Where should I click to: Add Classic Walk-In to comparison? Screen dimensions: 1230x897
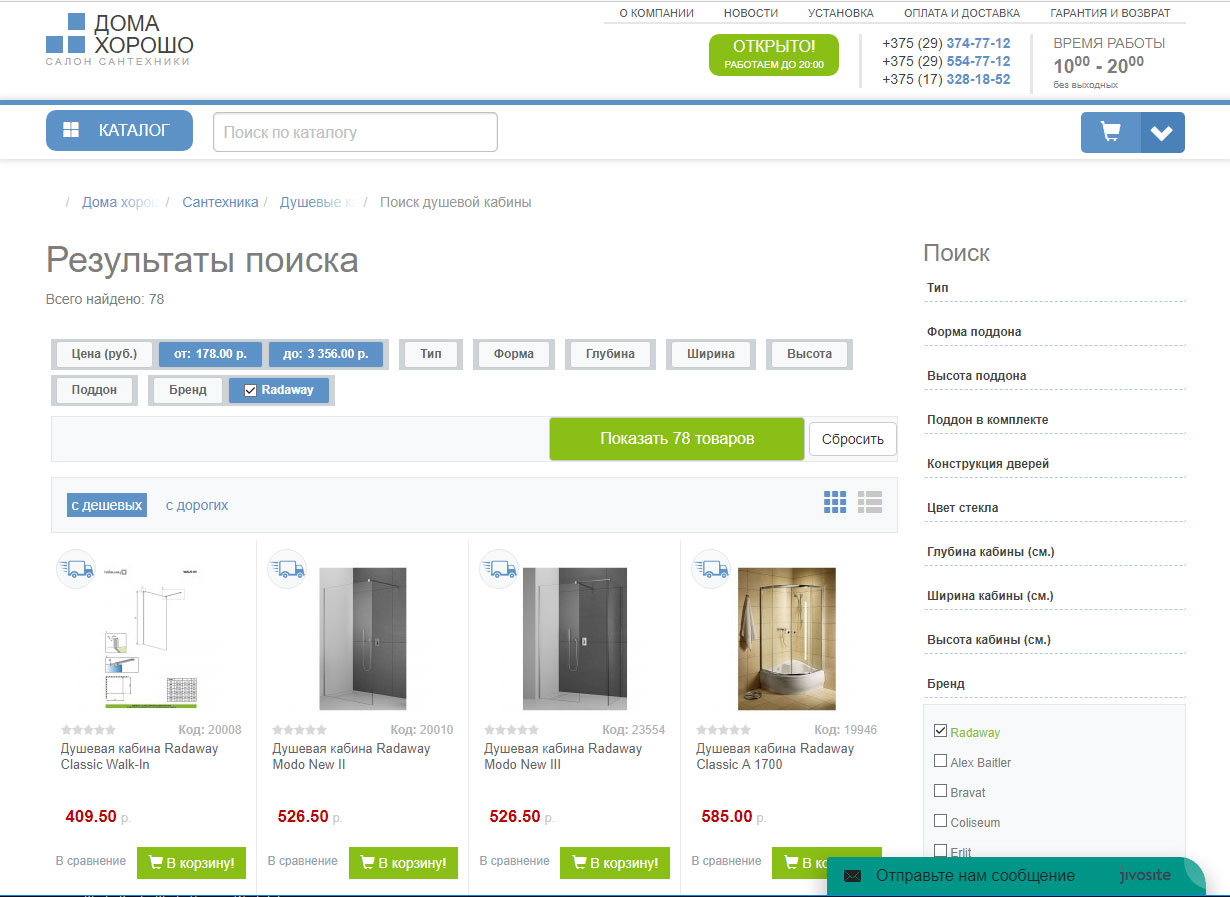point(91,861)
